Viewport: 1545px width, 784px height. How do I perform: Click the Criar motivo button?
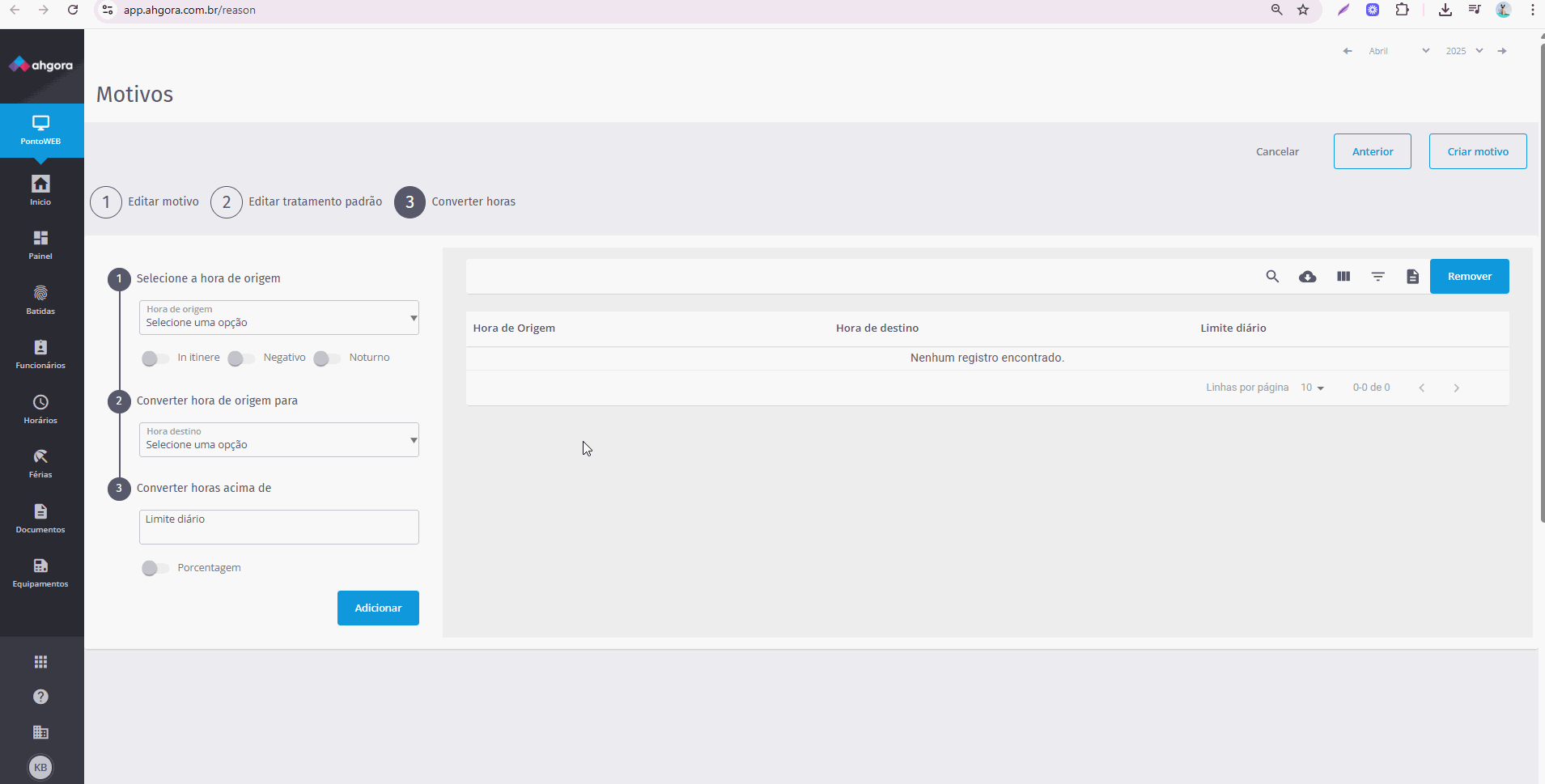[1478, 151]
